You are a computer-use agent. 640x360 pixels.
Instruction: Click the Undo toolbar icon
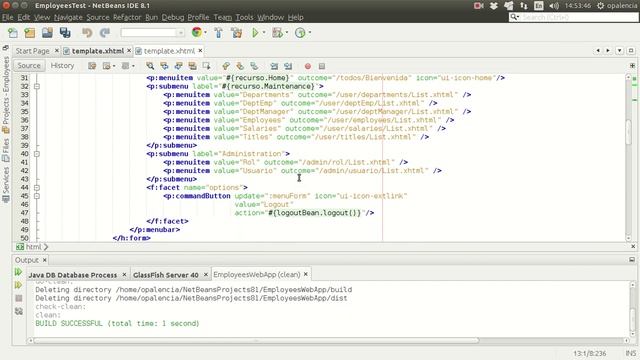[87, 33]
